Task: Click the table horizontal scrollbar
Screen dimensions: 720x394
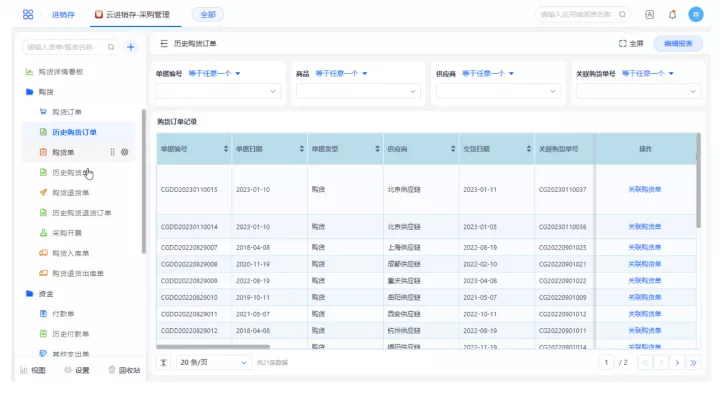Action: (213, 347)
